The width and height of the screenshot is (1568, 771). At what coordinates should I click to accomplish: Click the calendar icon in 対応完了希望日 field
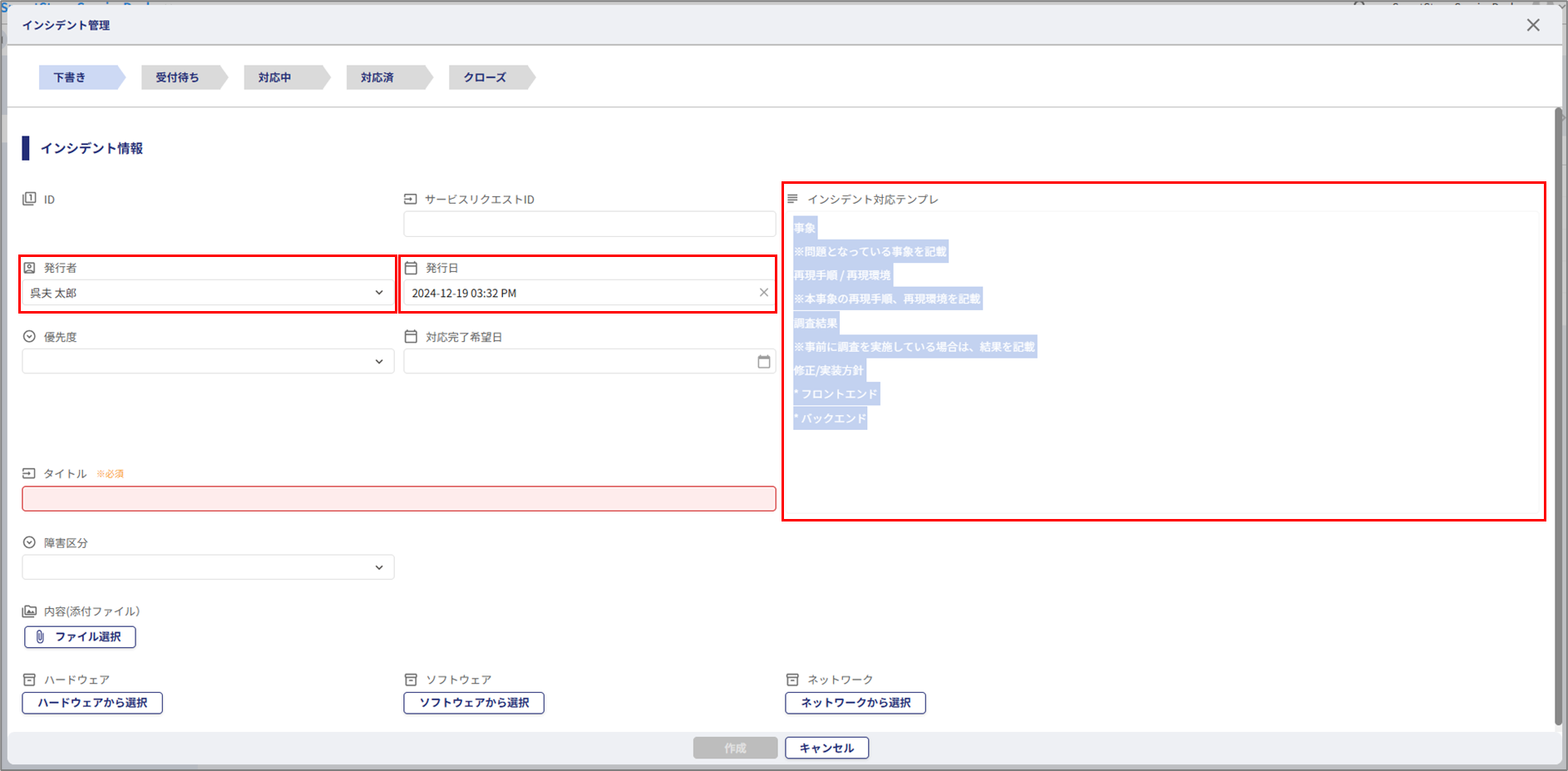click(x=763, y=362)
